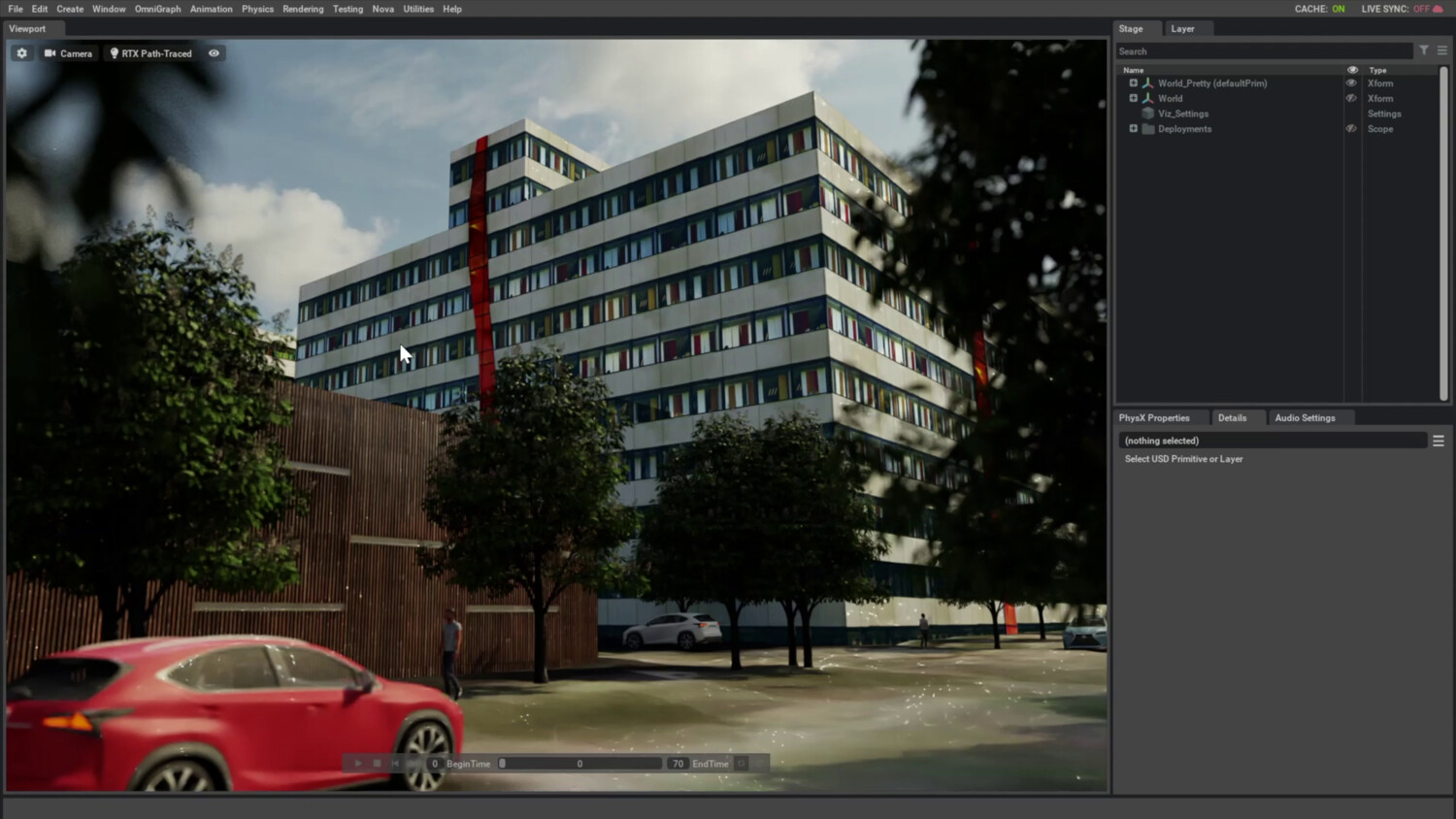Select the RTX Path-Traced lightbulb icon
Image resolution: width=1456 pixels, height=819 pixels.
click(113, 53)
